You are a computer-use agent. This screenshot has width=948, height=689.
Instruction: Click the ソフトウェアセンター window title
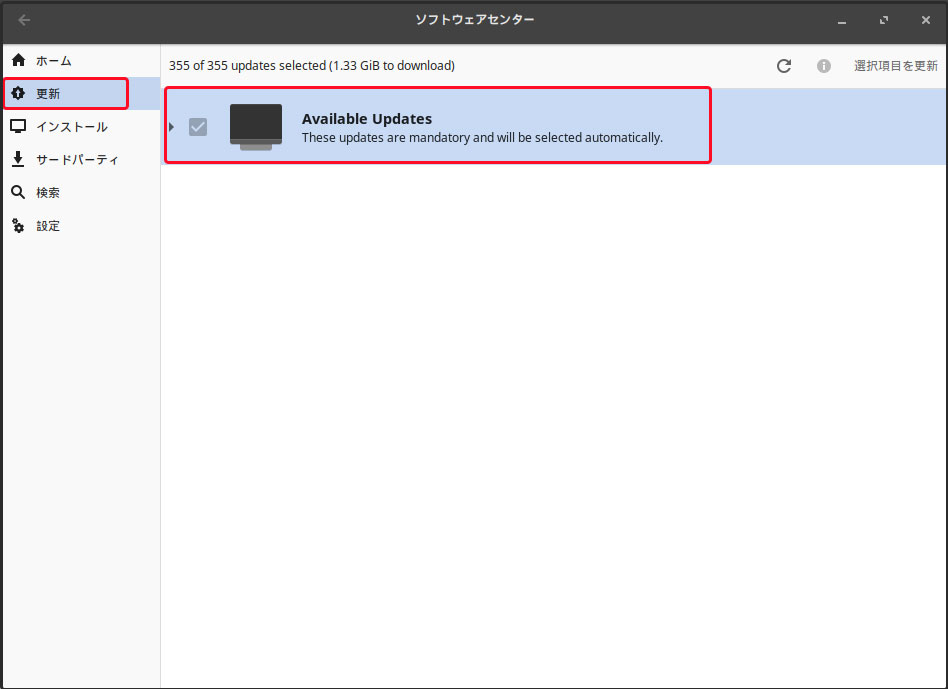click(474, 20)
